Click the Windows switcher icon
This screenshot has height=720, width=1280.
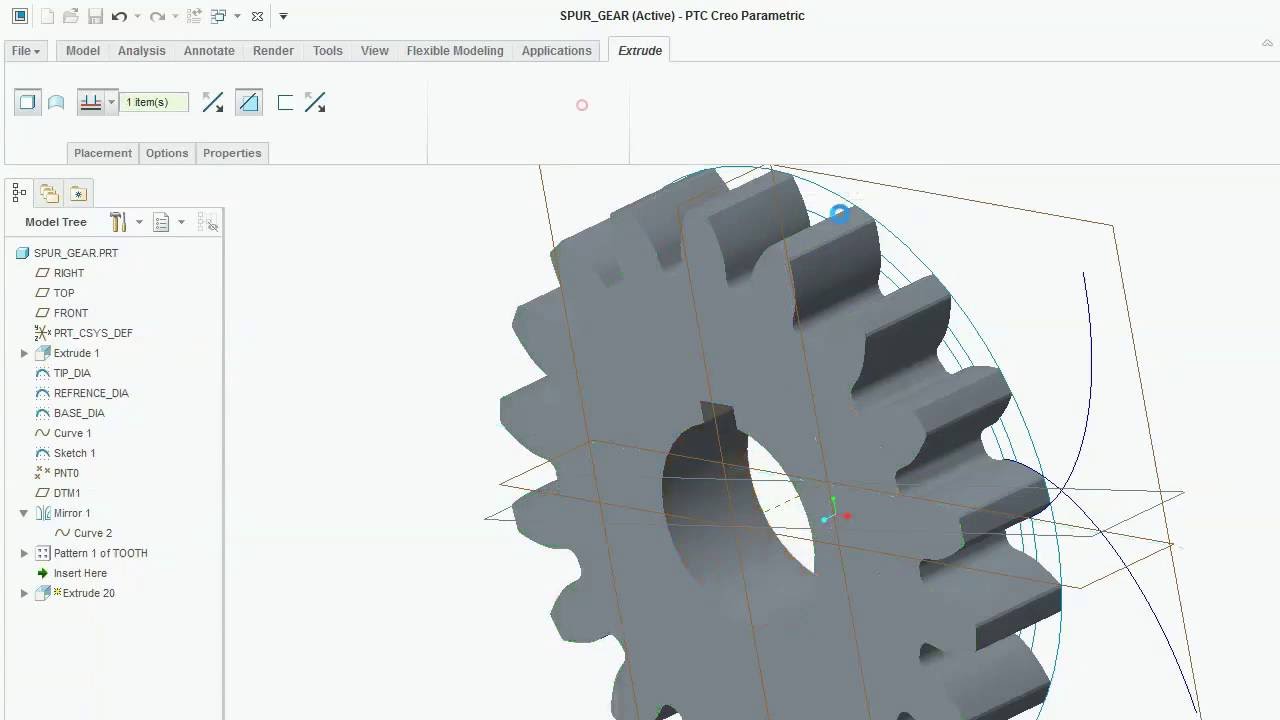pos(218,16)
